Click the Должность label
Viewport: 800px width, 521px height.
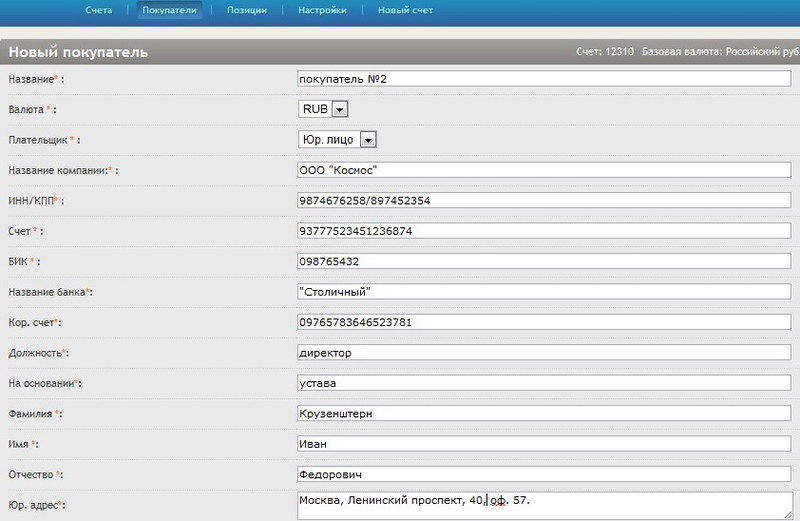tap(39, 353)
